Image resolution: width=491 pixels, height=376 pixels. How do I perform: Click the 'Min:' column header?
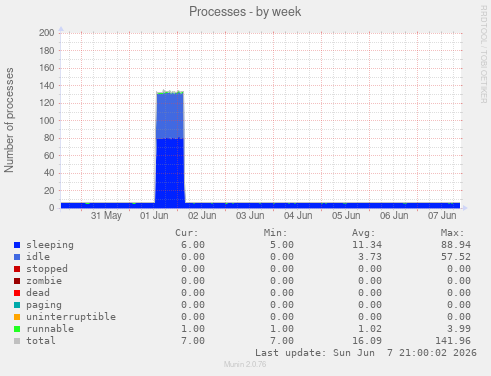point(275,233)
